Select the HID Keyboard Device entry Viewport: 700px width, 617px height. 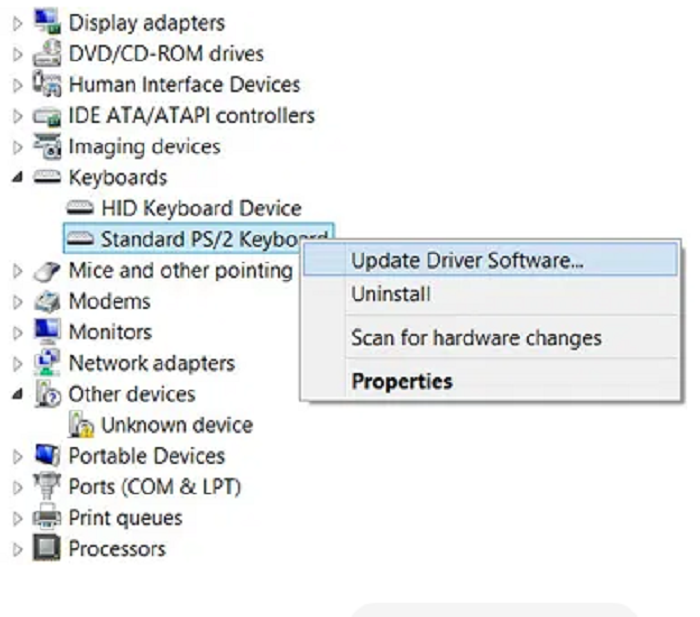[201, 208]
